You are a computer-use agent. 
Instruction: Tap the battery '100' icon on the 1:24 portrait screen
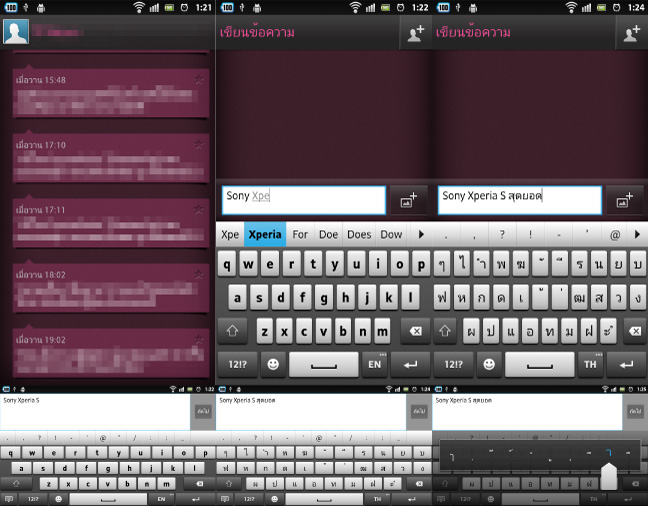pos(443,7)
